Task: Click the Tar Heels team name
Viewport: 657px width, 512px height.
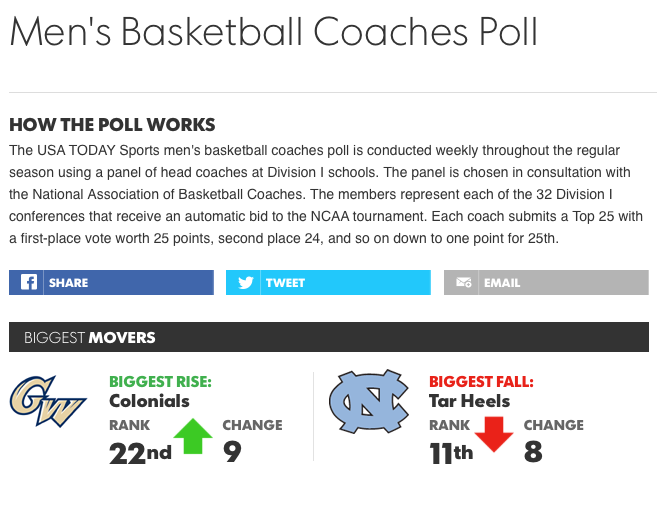Action: (x=469, y=401)
